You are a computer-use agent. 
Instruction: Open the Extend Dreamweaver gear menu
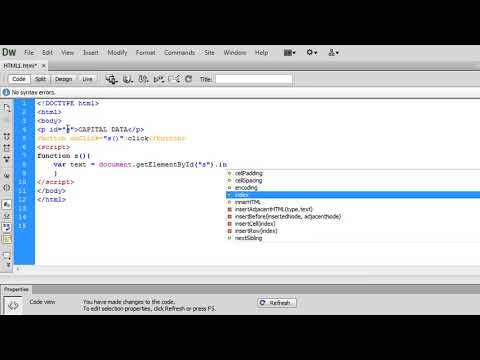click(x=312, y=53)
